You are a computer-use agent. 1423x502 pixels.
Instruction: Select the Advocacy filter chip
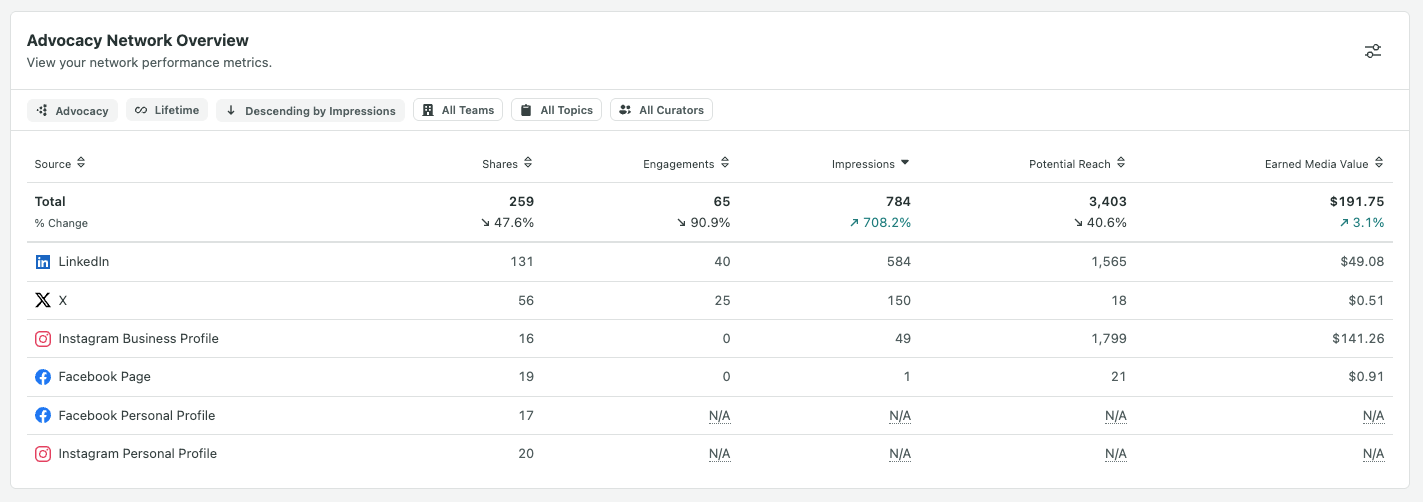73,110
